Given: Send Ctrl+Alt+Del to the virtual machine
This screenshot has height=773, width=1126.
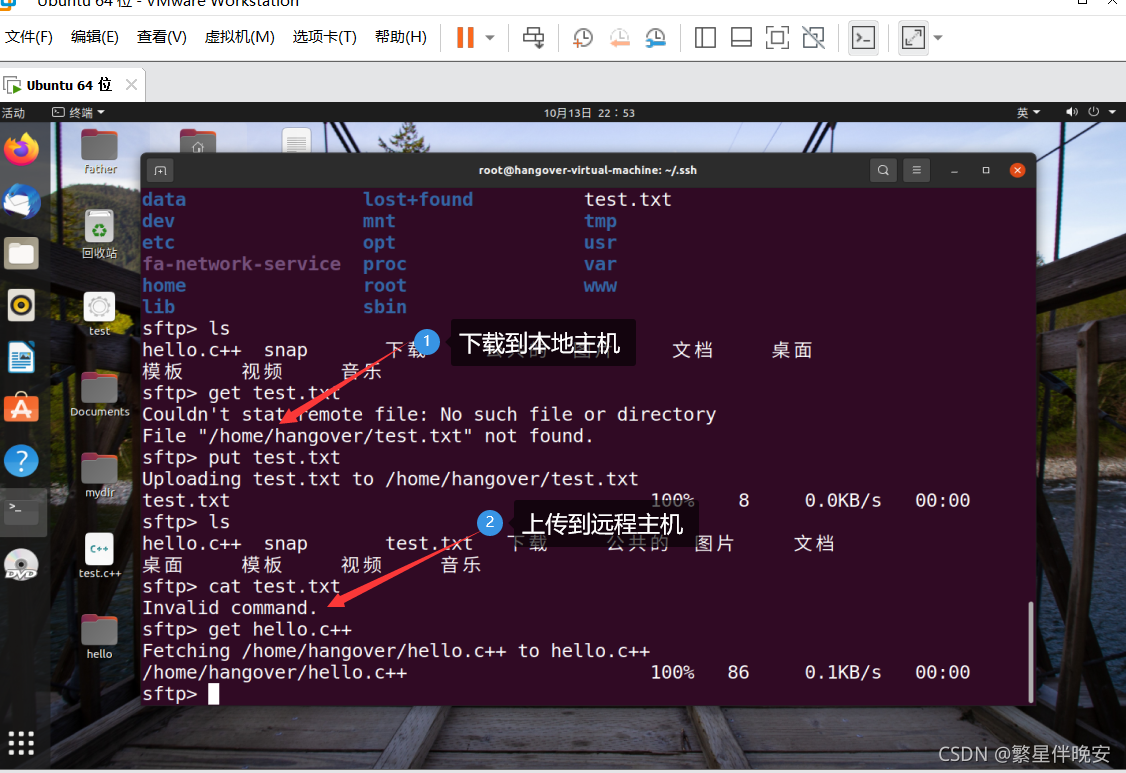Looking at the screenshot, I should point(533,37).
